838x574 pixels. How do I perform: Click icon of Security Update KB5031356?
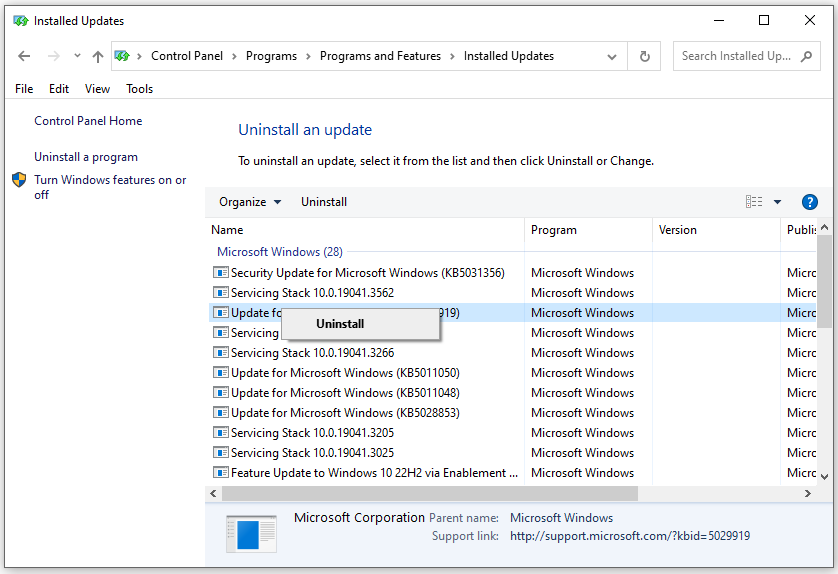click(220, 273)
